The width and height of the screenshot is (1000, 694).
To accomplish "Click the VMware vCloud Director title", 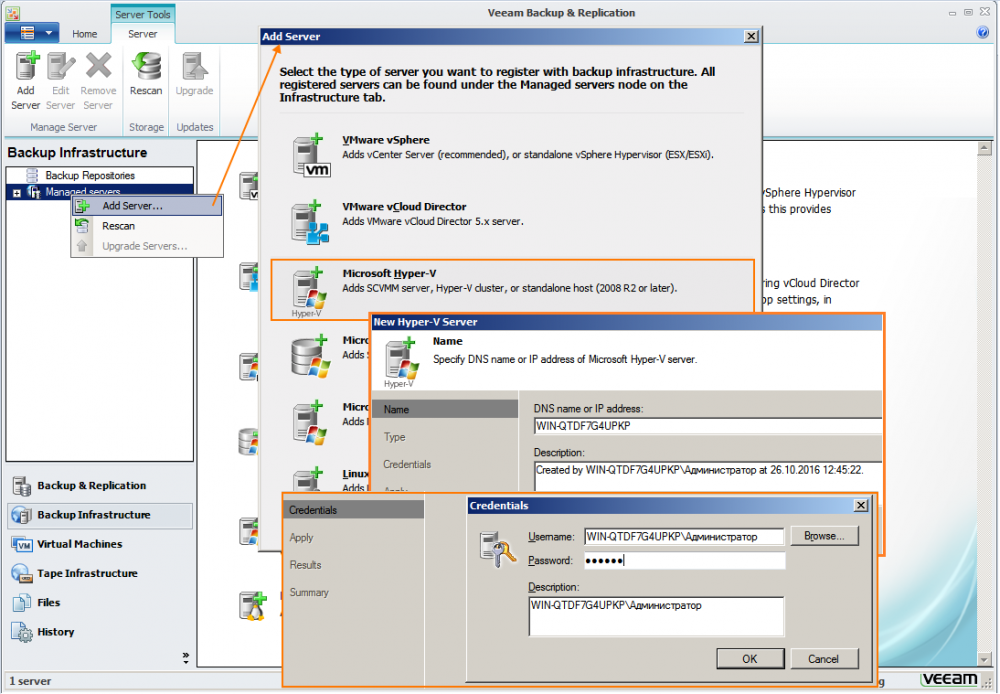I will (404, 207).
